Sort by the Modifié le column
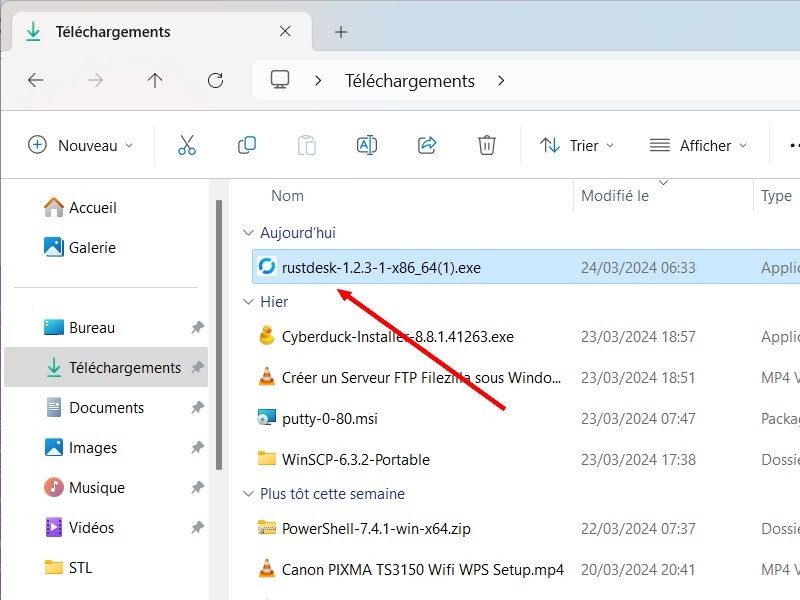The width and height of the screenshot is (800, 600). point(615,196)
